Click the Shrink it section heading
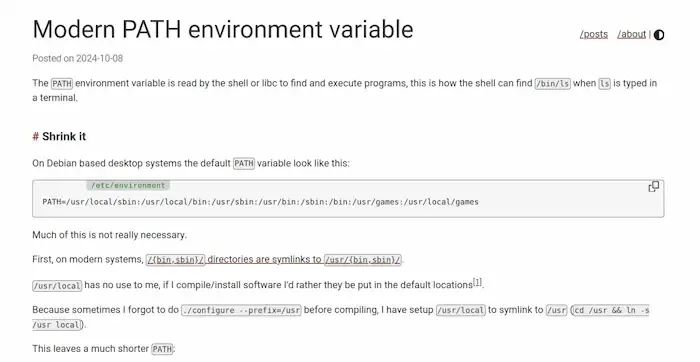The height and width of the screenshot is (362, 700). pyautogui.click(x=64, y=137)
